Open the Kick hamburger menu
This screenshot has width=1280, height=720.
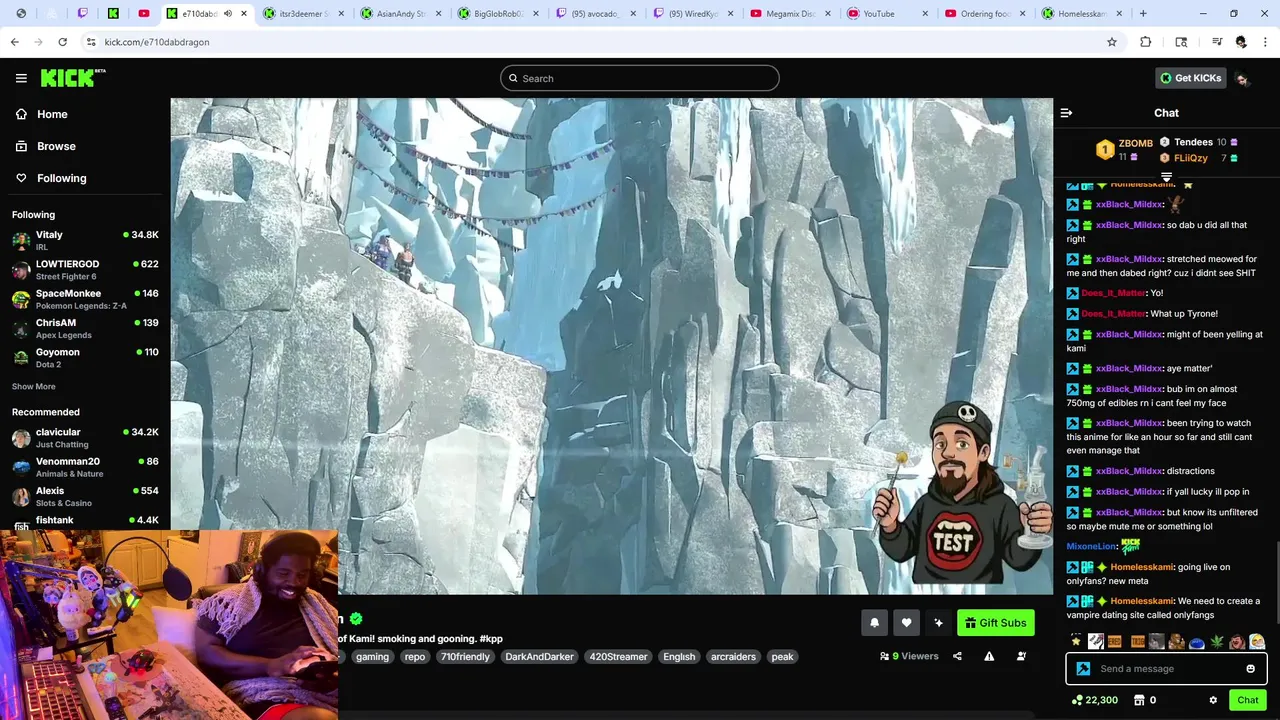tap(21, 78)
